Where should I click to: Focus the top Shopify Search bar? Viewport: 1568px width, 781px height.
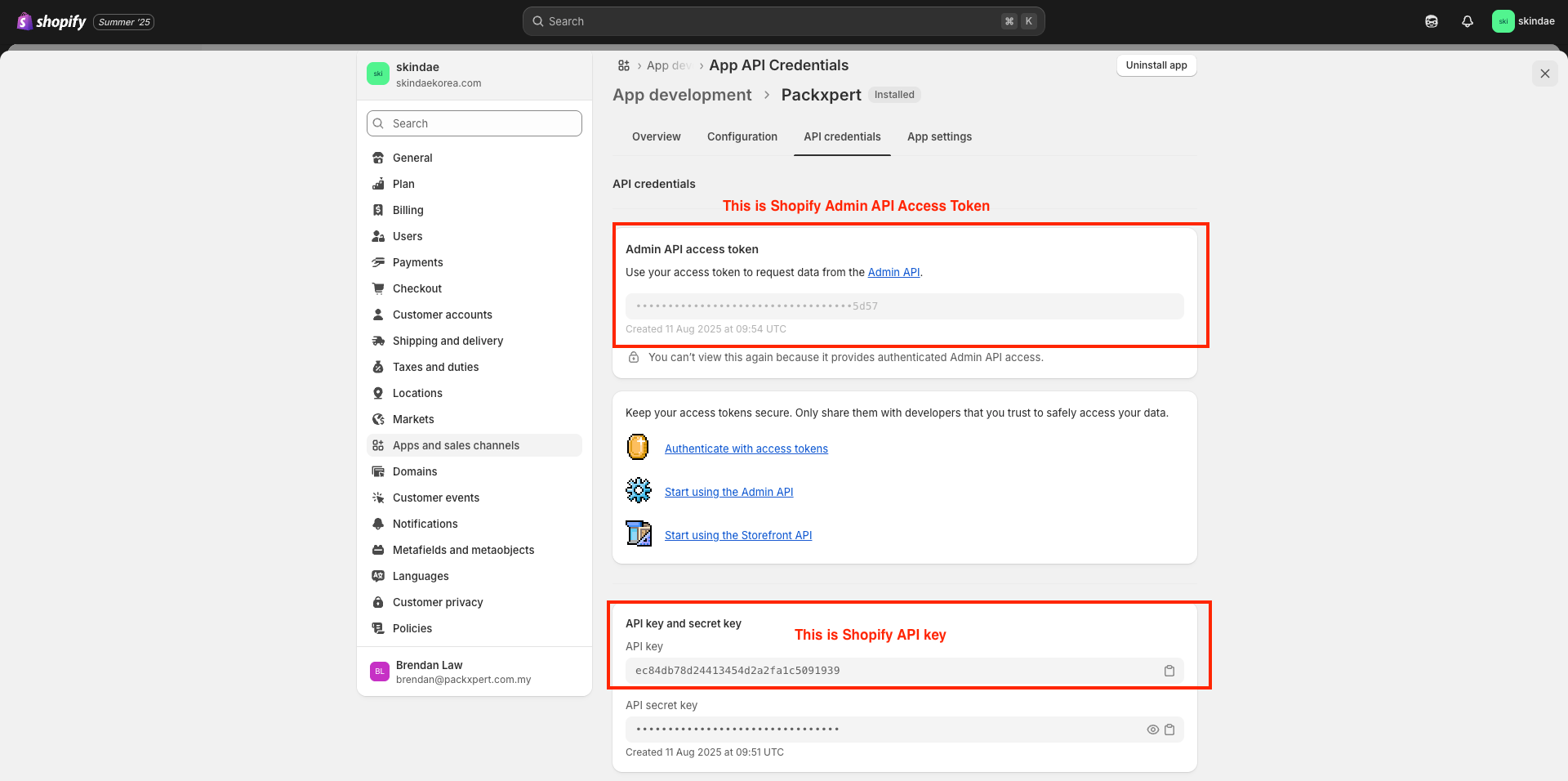(x=784, y=21)
